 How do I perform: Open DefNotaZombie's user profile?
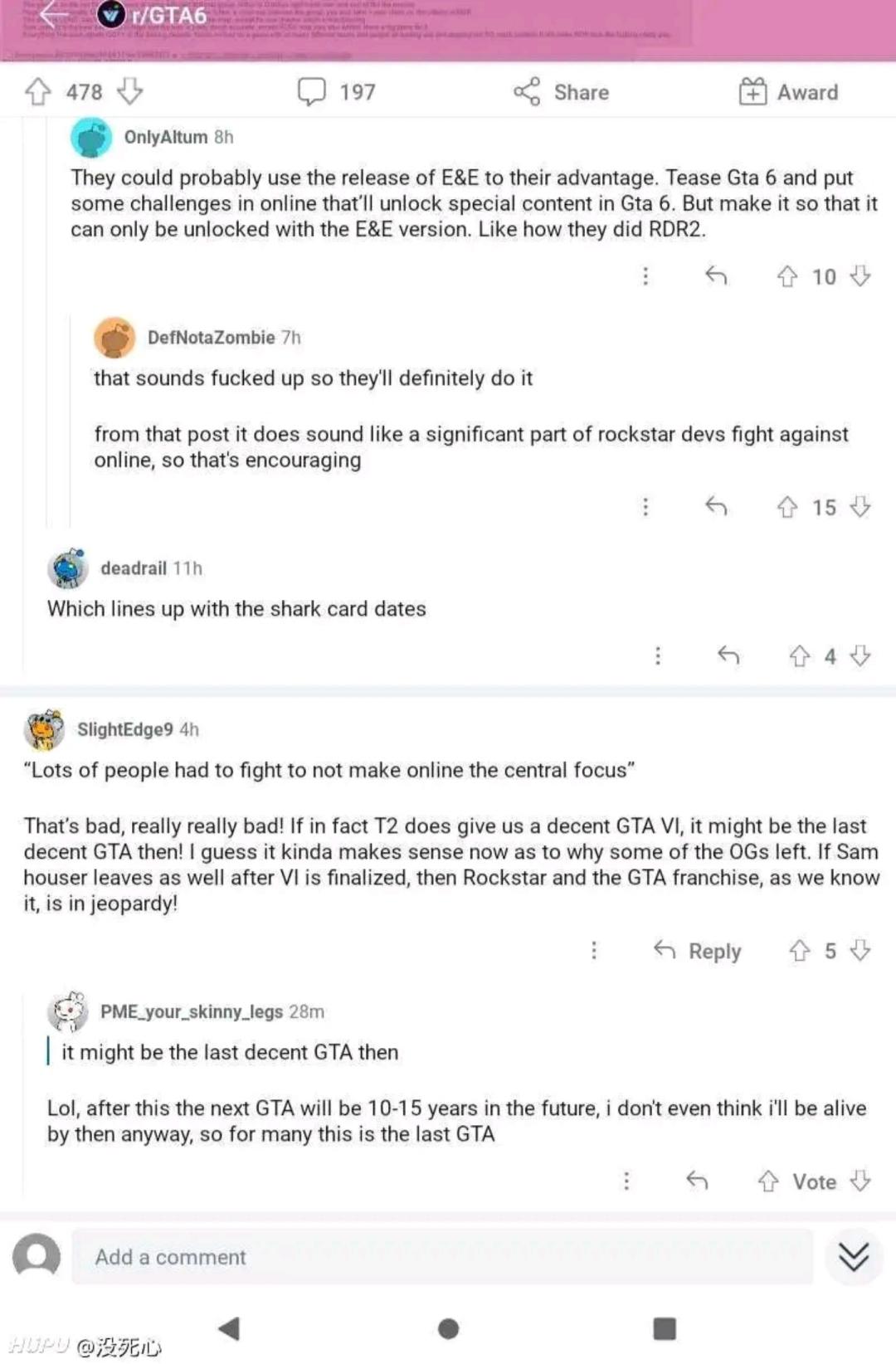(x=211, y=338)
